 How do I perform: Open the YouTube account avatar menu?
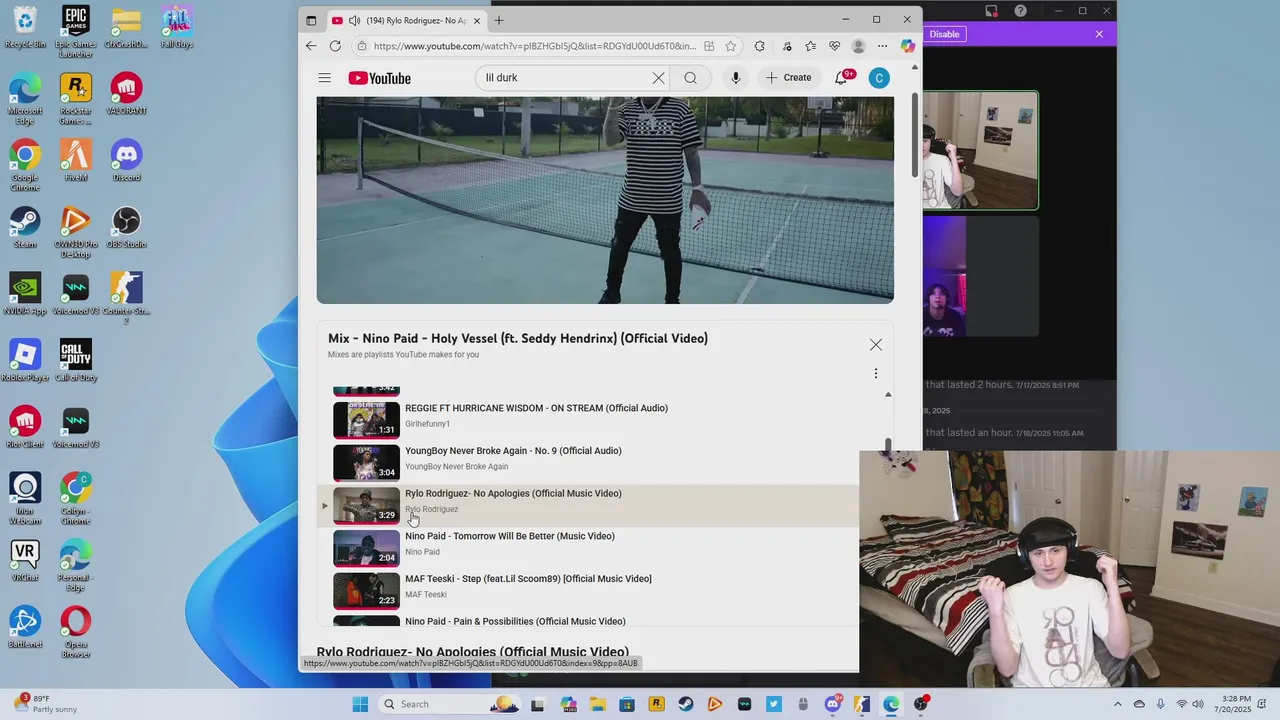coord(879,78)
